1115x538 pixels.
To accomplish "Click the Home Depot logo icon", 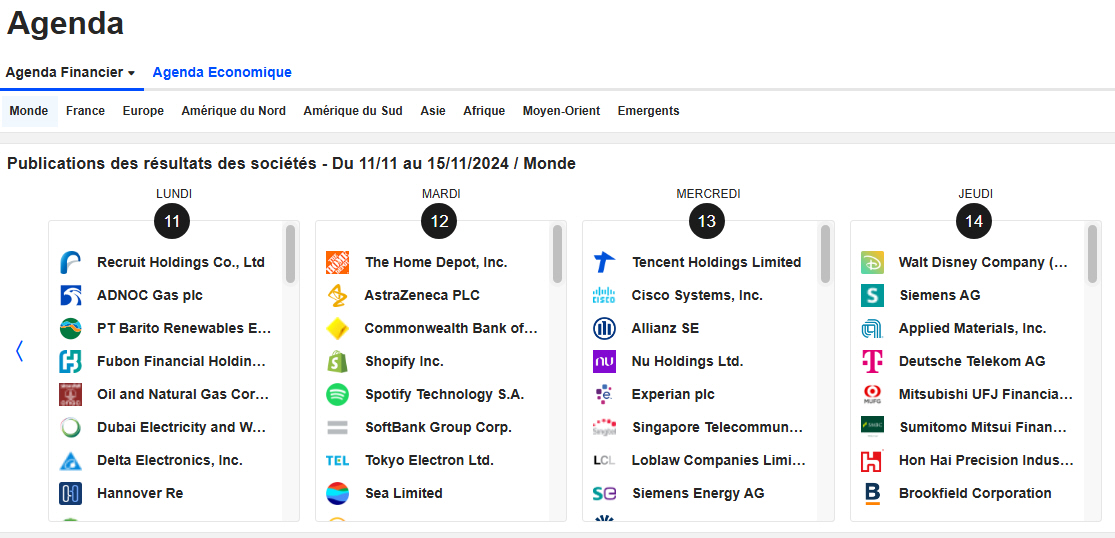I will pos(338,263).
